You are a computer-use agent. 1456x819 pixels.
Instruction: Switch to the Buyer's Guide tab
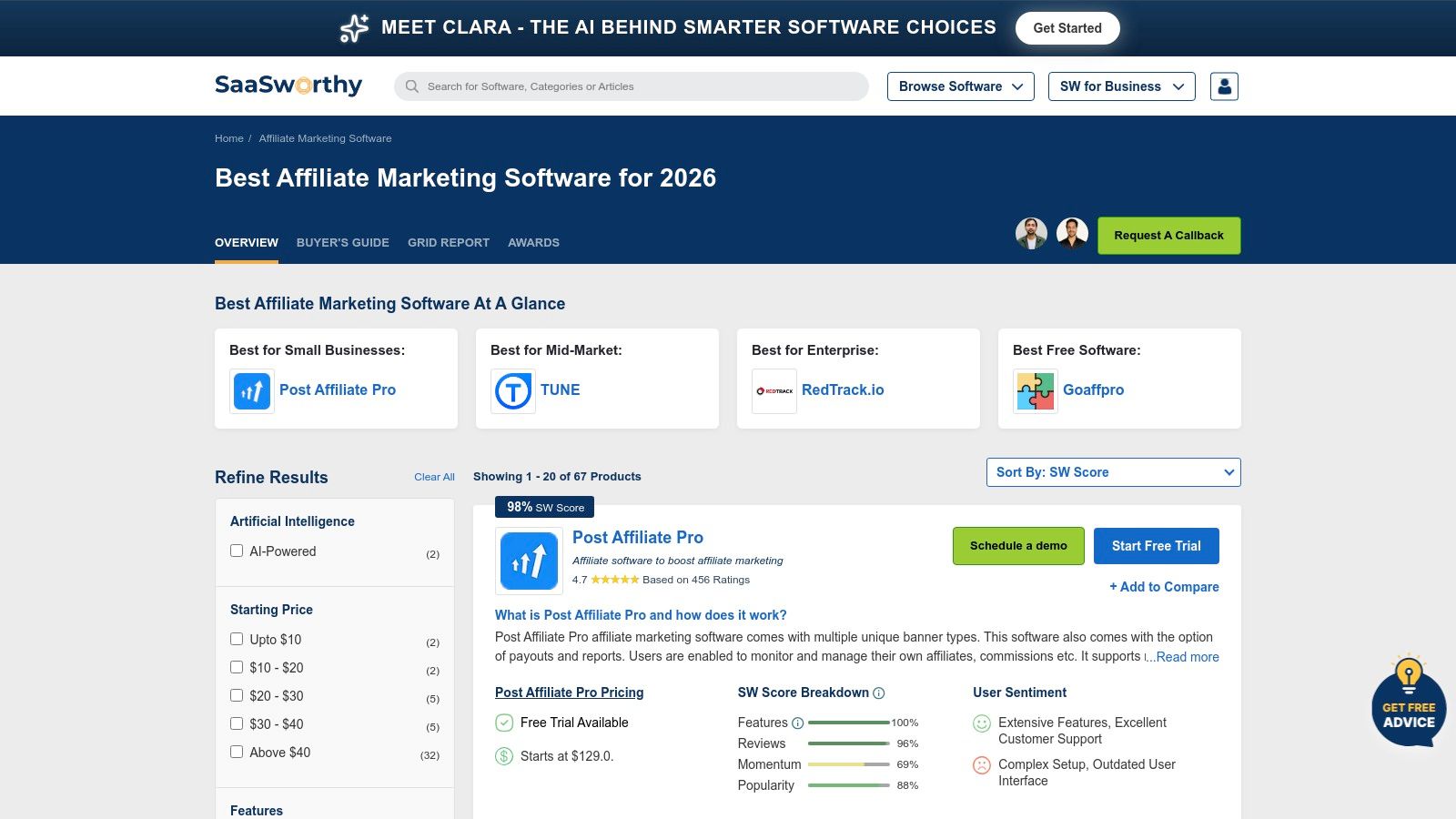(342, 242)
